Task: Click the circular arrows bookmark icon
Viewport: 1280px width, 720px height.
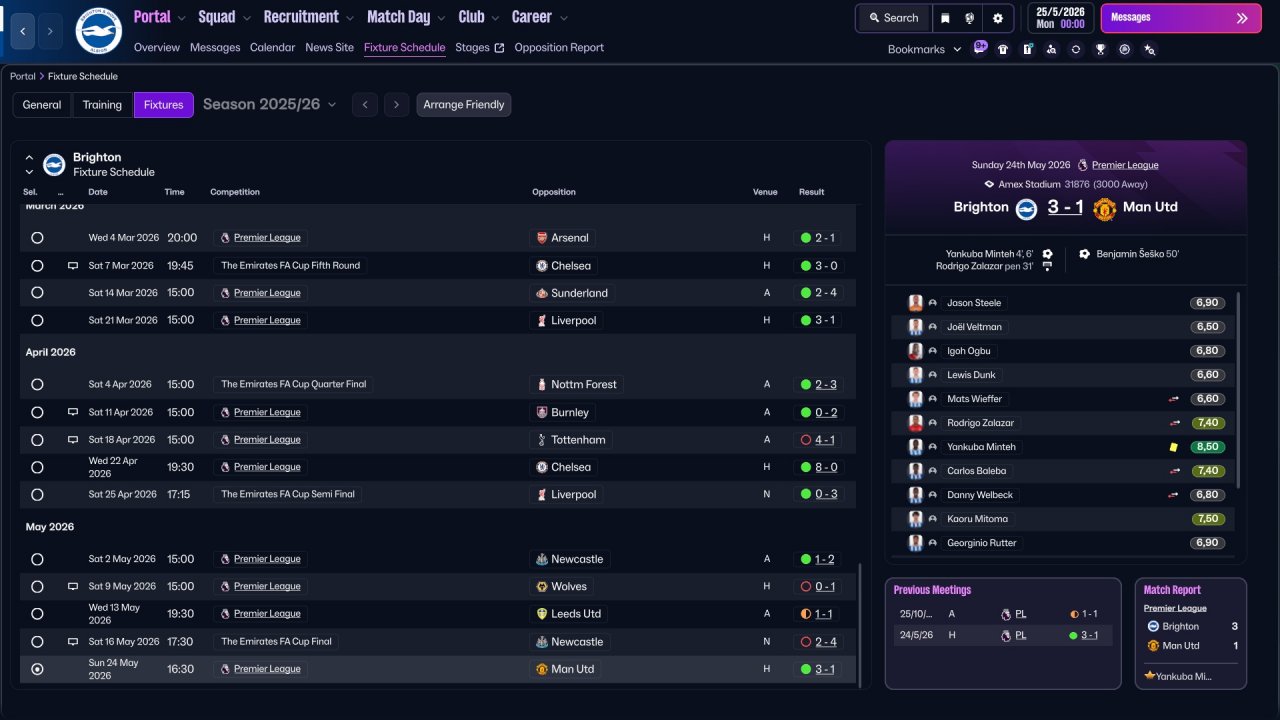Action: click(1076, 49)
